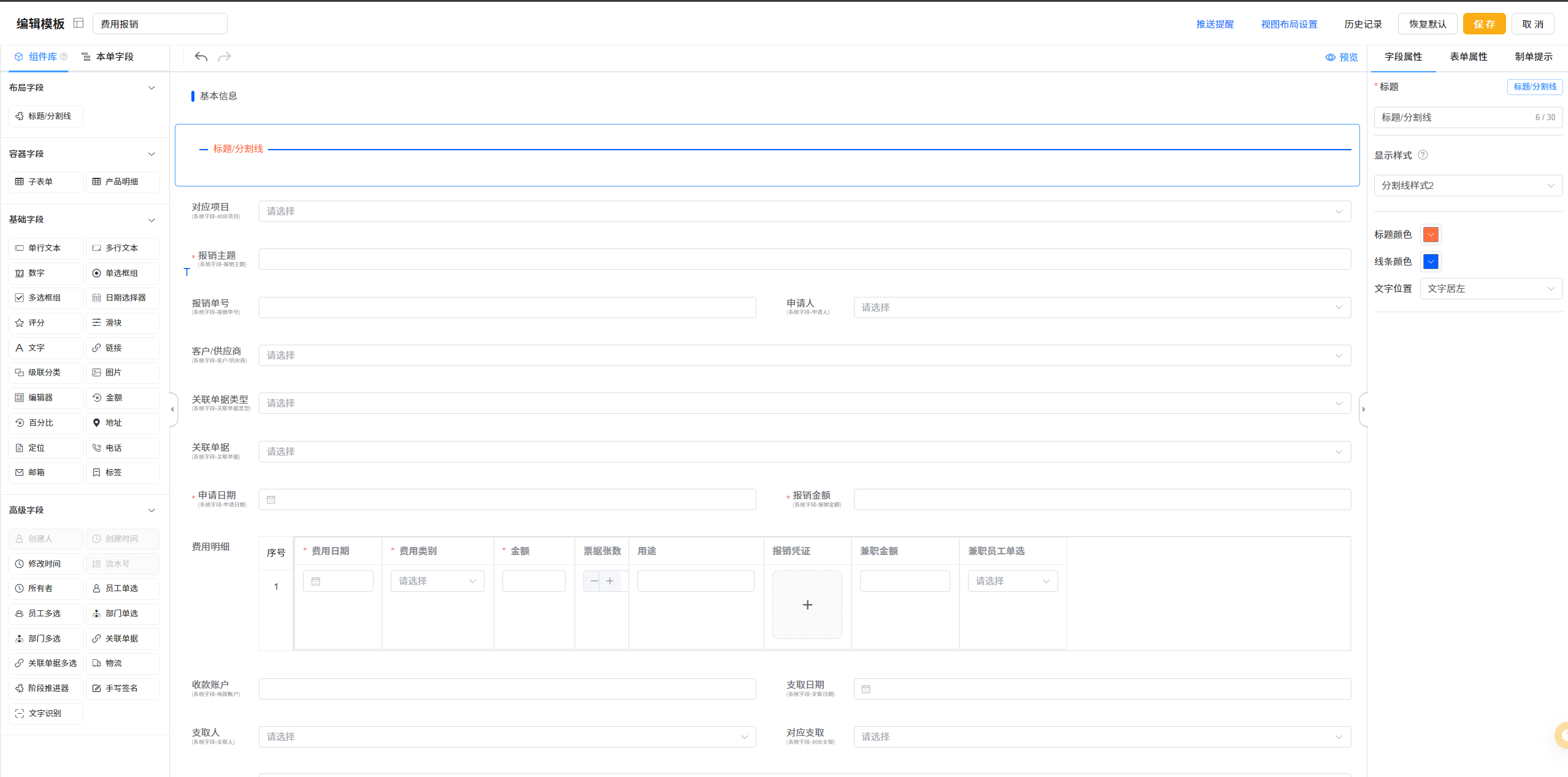Select the 地址 location pin component
The image size is (1568, 777).
coord(123,423)
